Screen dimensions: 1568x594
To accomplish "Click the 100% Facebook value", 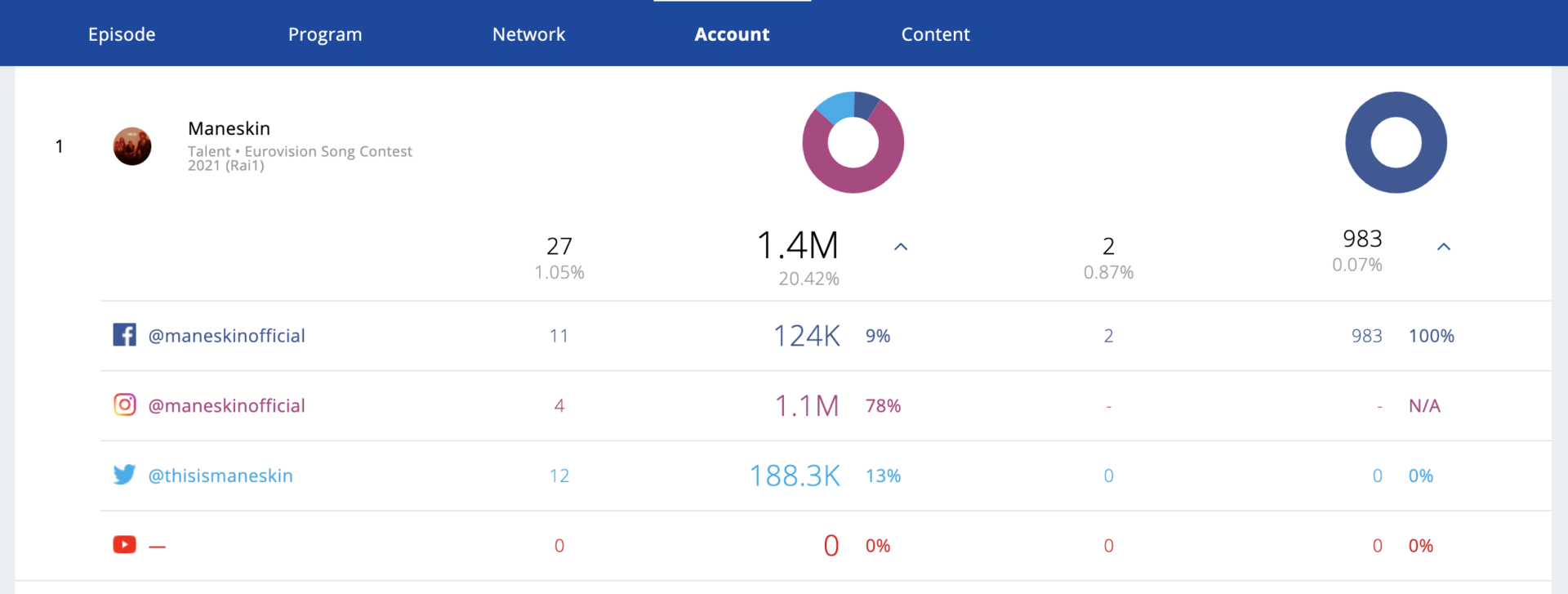I will (1431, 336).
